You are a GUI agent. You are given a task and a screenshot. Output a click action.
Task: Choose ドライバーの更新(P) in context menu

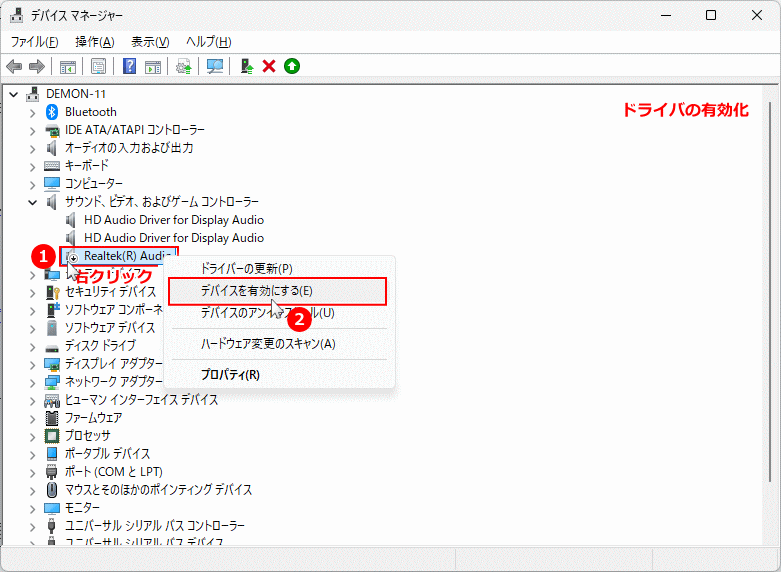(x=279, y=269)
